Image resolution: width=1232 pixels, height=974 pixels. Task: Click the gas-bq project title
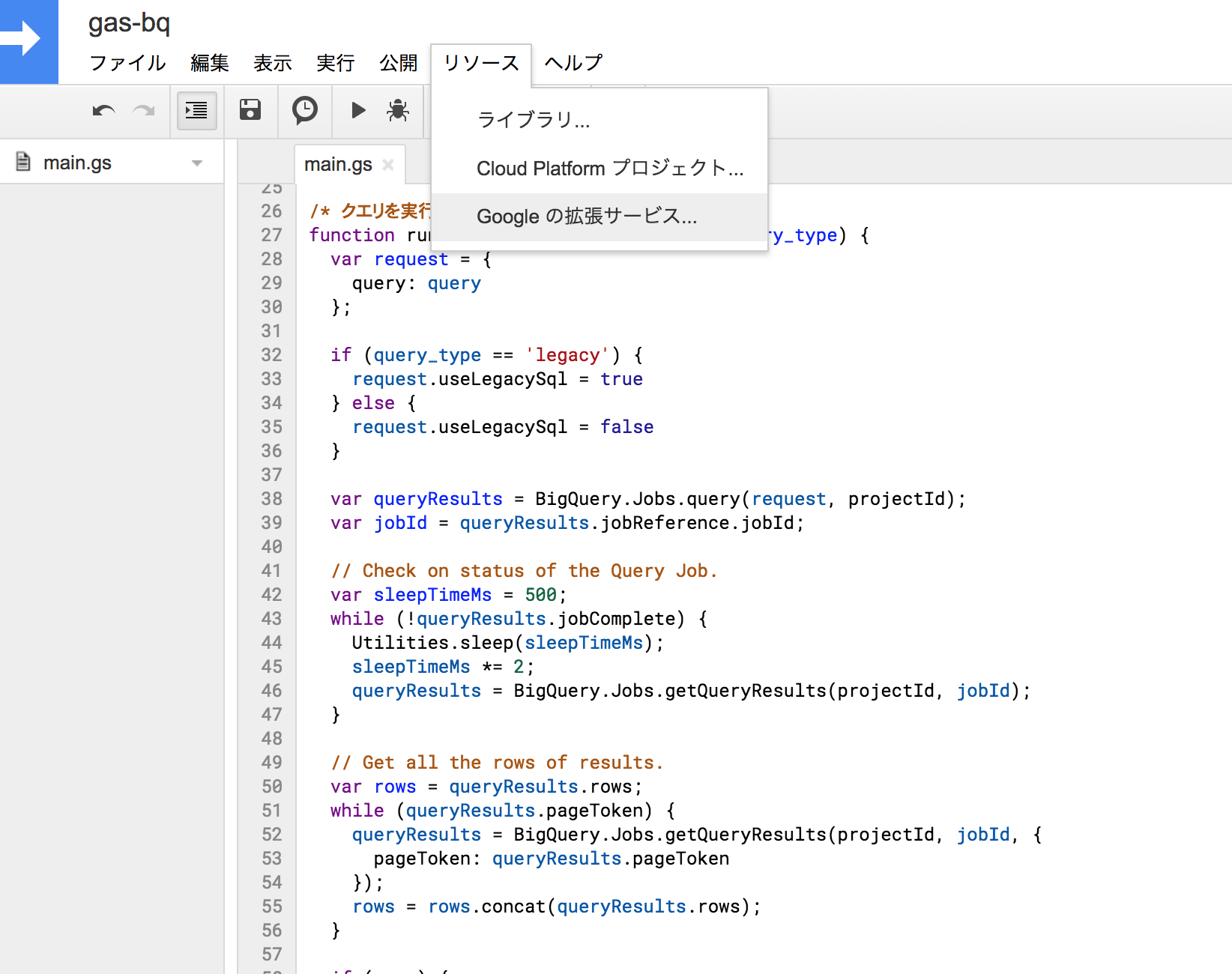tap(129, 23)
